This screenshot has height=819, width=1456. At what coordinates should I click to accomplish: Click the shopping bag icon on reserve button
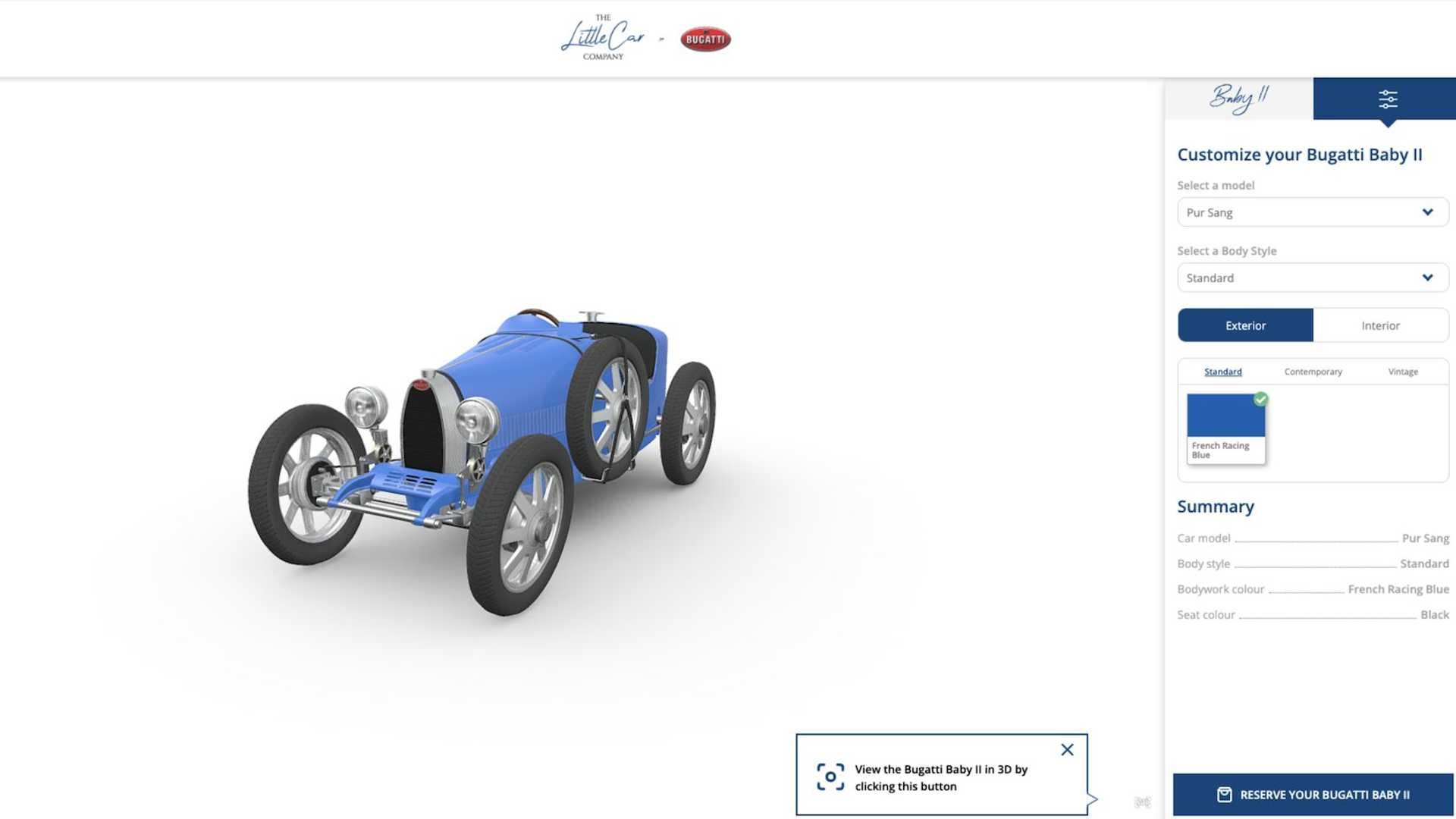coord(1224,795)
